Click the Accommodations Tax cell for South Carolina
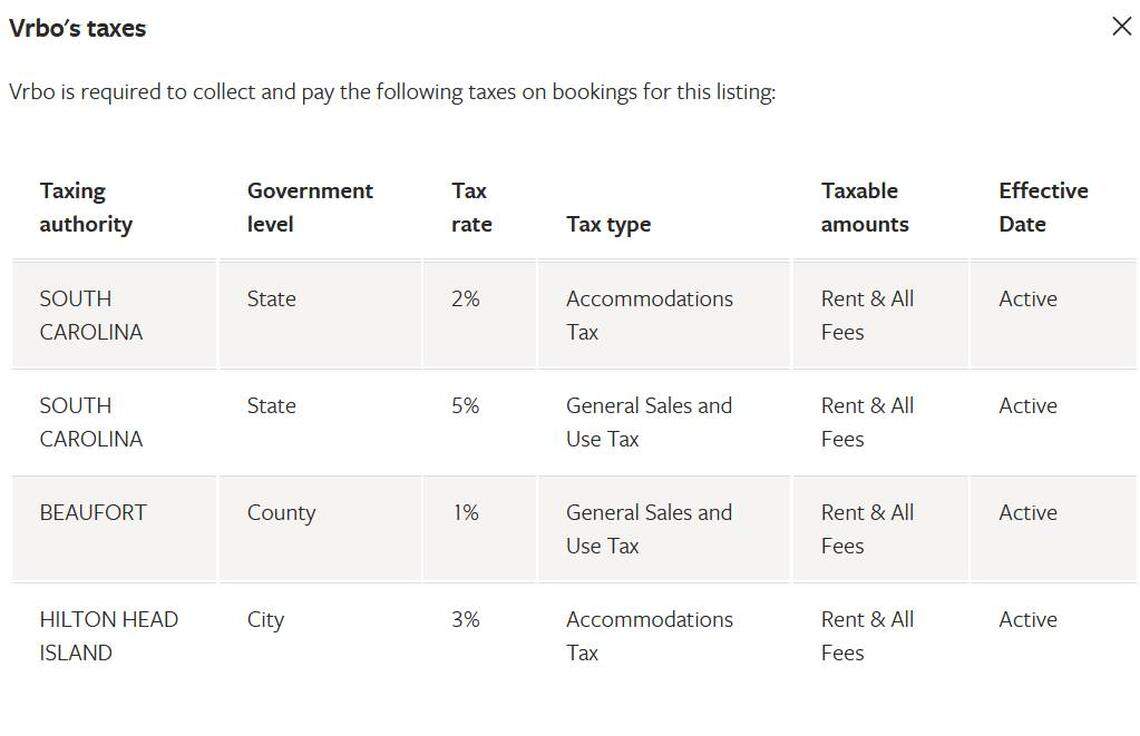Viewport: 1140px width, 736px height. 649,314
